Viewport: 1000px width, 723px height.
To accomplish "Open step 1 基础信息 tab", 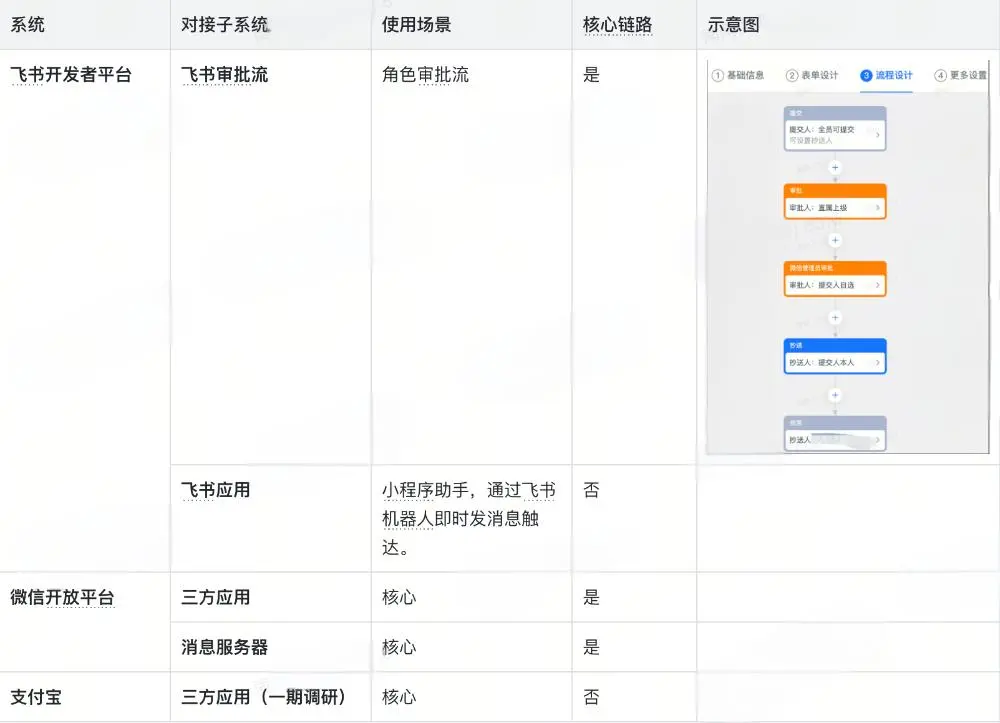I will coord(738,75).
